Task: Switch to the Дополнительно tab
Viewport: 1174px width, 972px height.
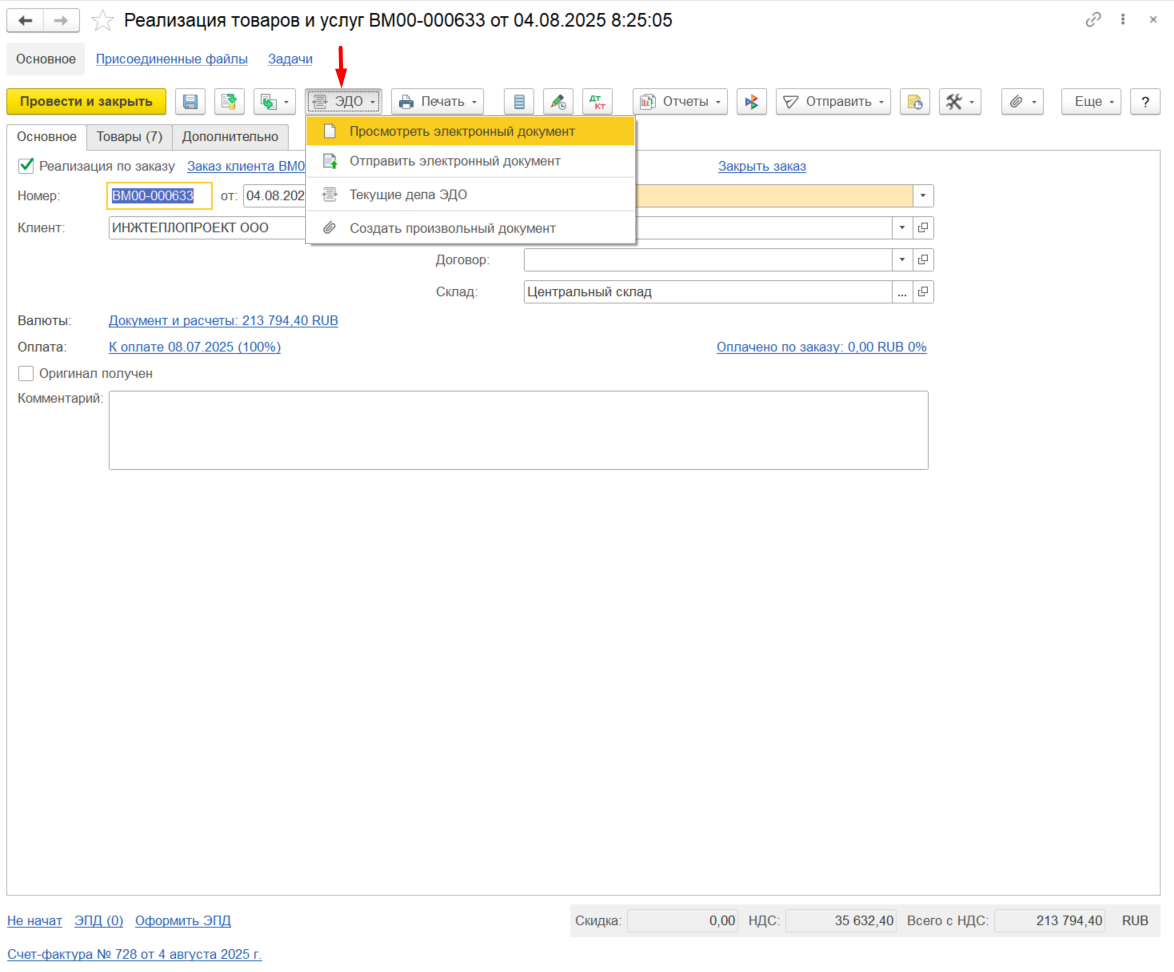Action: click(230, 137)
